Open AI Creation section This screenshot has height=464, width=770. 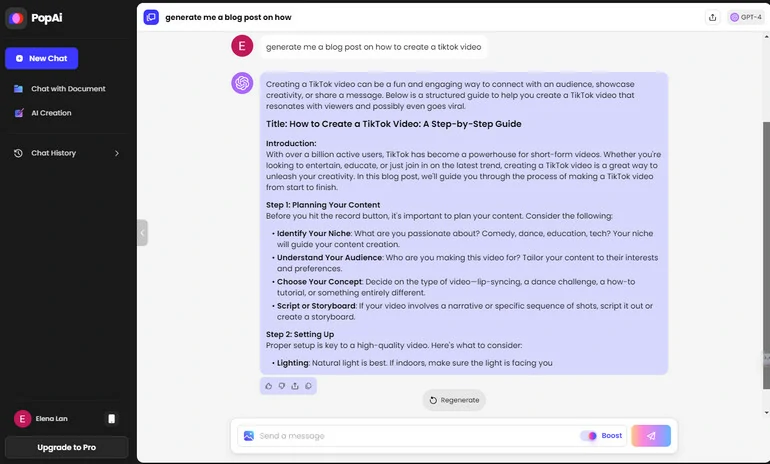pyautogui.click(x=43, y=113)
